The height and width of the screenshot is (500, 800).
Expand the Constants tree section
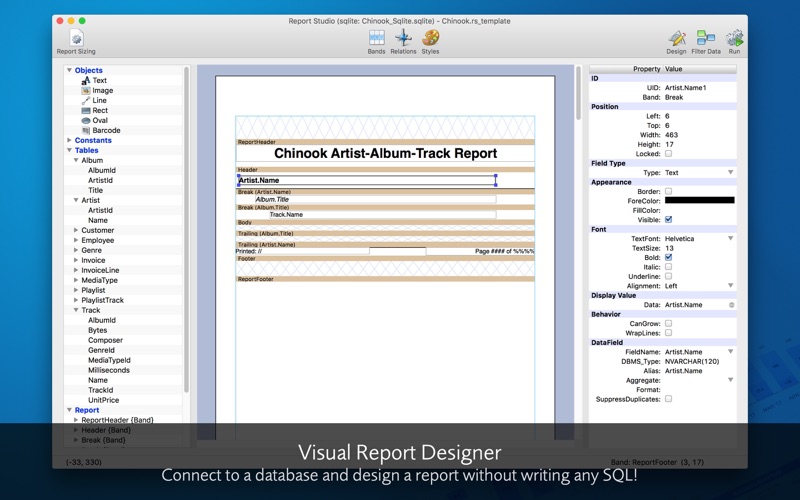tap(69, 140)
